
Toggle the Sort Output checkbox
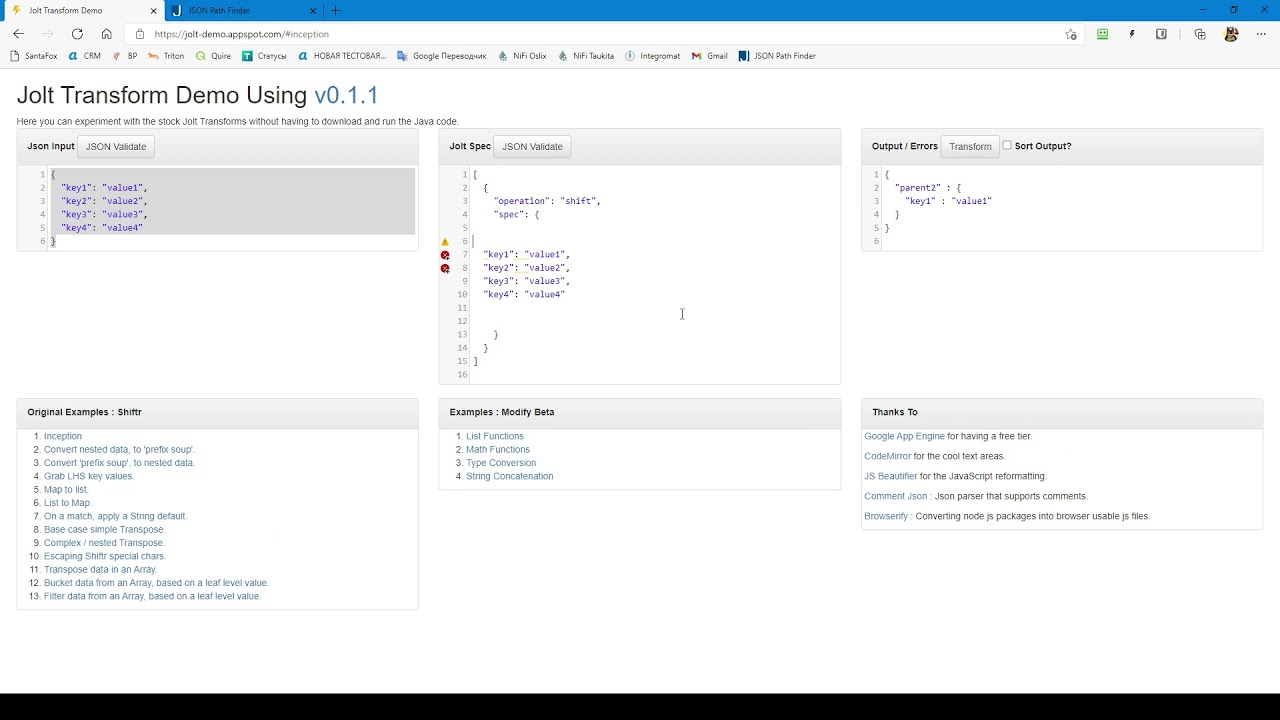click(1007, 145)
